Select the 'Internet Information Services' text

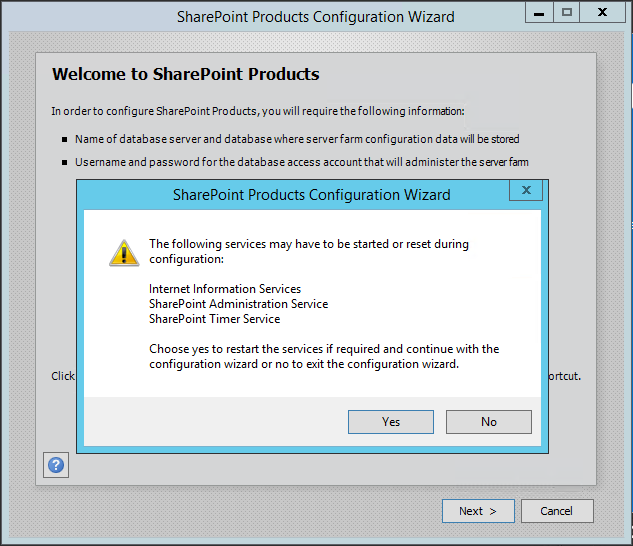click(225, 289)
